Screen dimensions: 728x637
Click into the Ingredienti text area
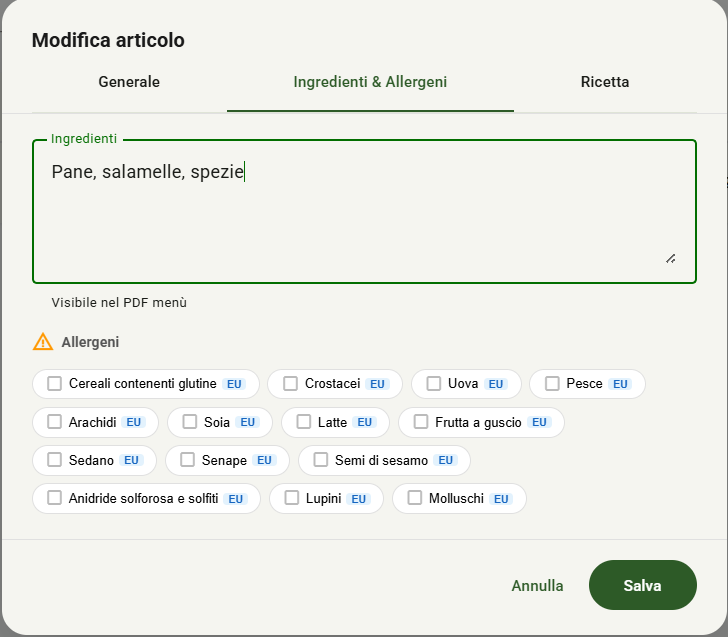pyautogui.click(x=364, y=211)
